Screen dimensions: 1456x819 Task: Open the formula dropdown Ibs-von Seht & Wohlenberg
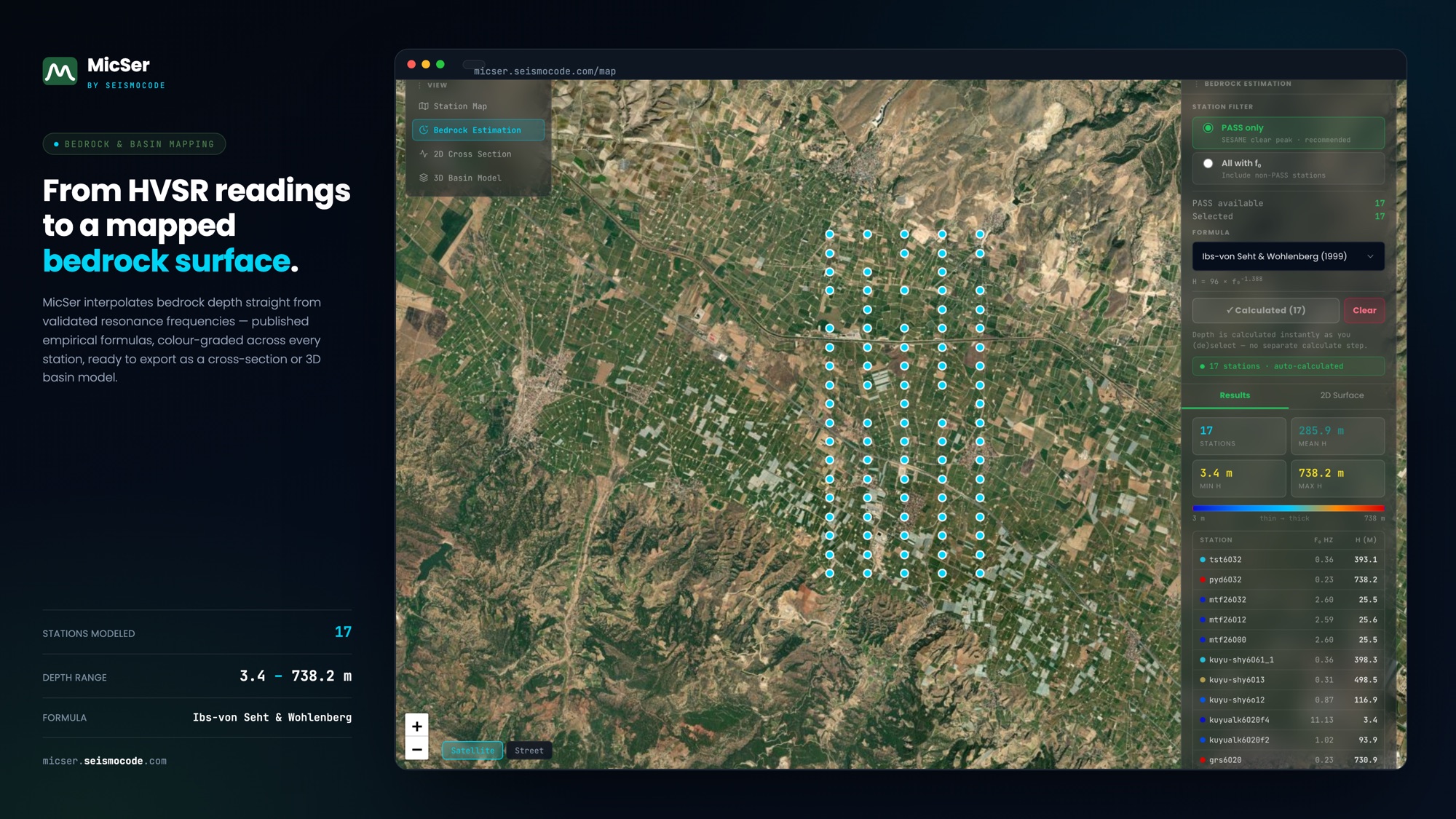(x=1288, y=256)
